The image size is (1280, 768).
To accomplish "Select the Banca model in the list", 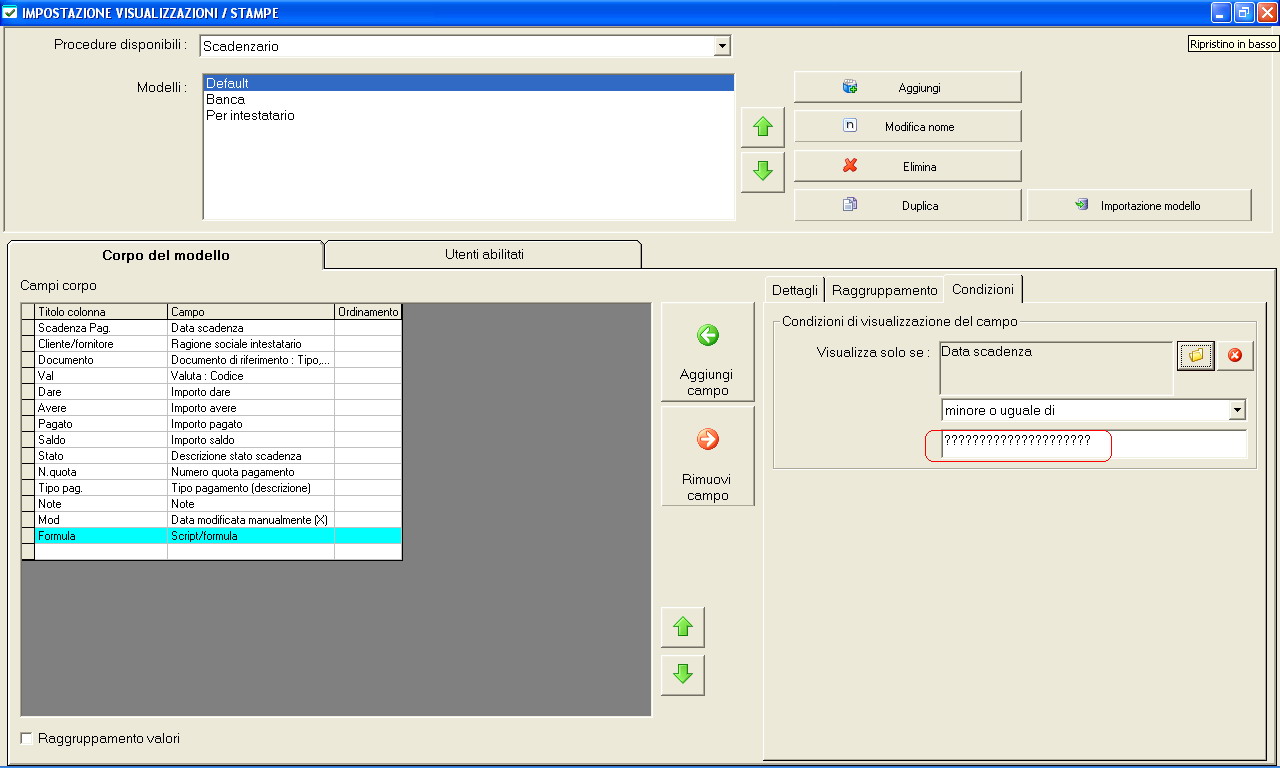I will pos(469,99).
